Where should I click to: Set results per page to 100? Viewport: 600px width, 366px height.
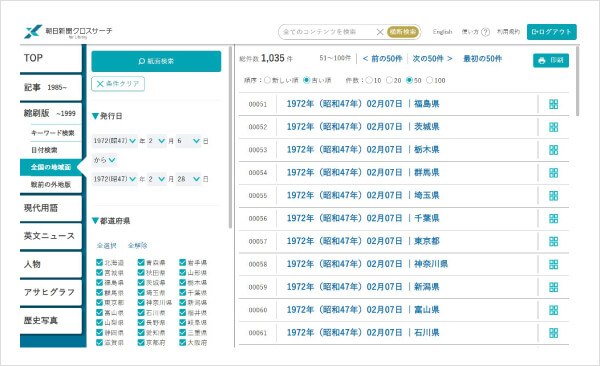pyautogui.click(x=429, y=80)
